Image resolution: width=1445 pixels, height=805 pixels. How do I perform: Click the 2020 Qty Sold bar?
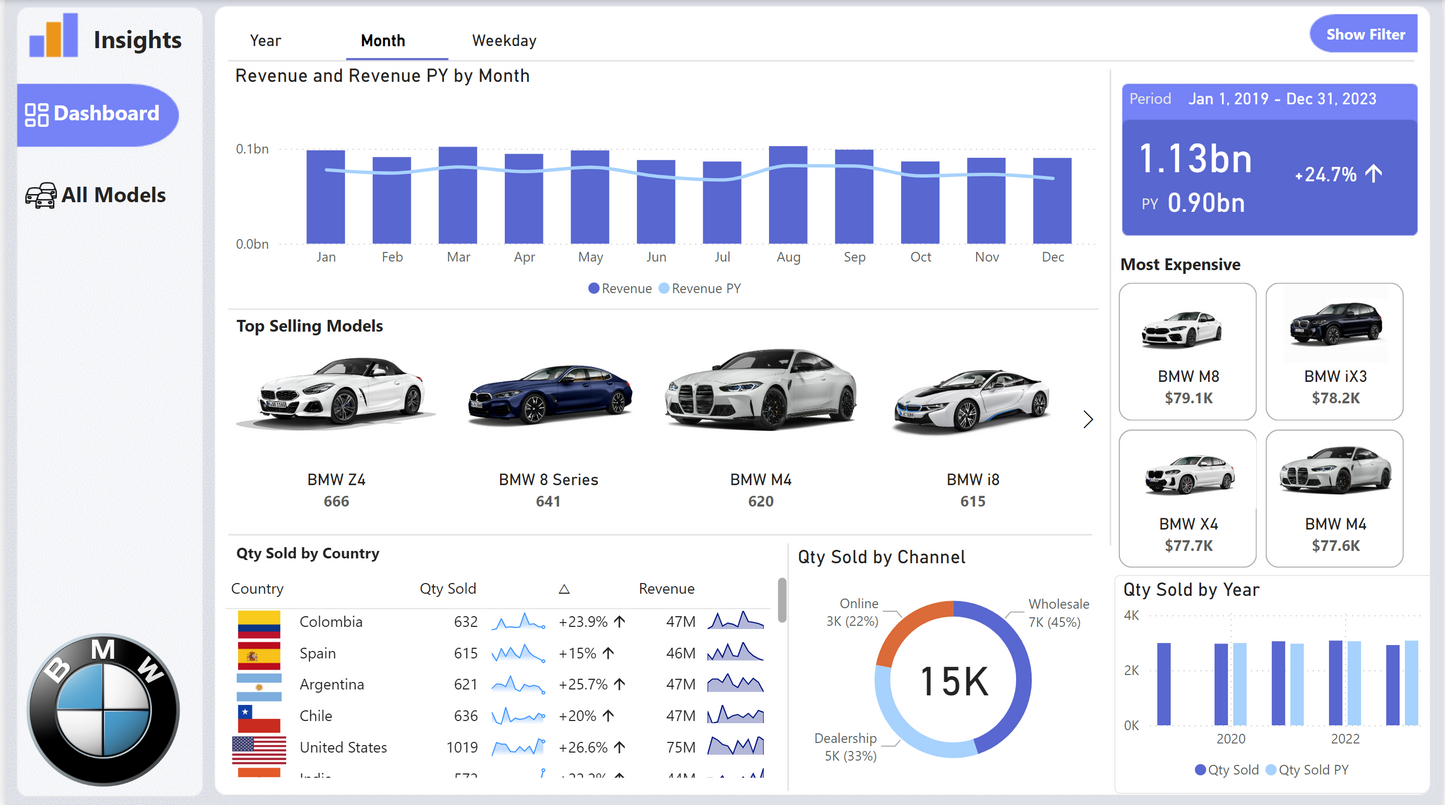pos(1221,684)
